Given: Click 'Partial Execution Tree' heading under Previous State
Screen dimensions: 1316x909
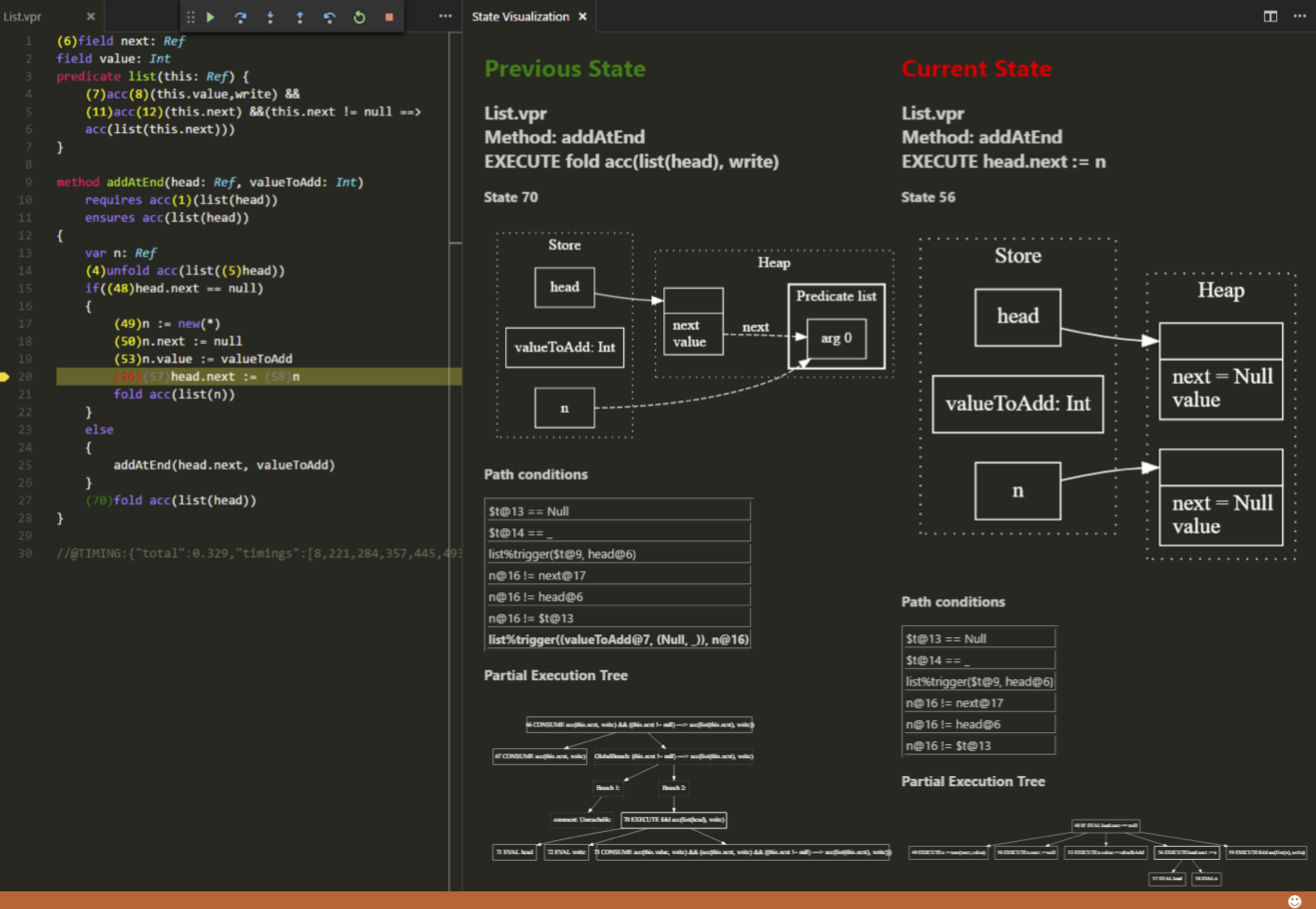Looking at the screenshot, I should [556, 676].
